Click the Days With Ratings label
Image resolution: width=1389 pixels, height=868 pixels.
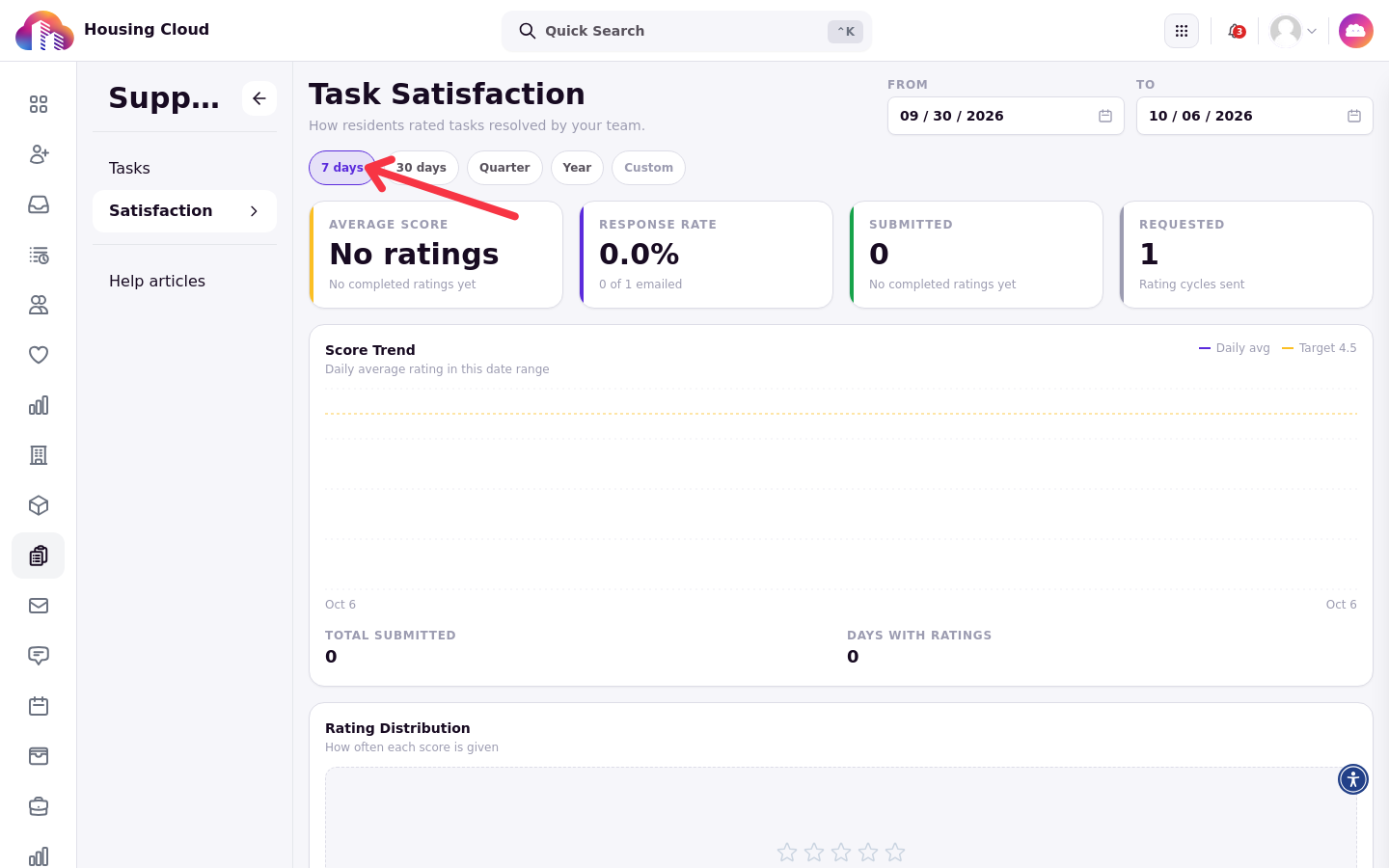click(919, 636)
